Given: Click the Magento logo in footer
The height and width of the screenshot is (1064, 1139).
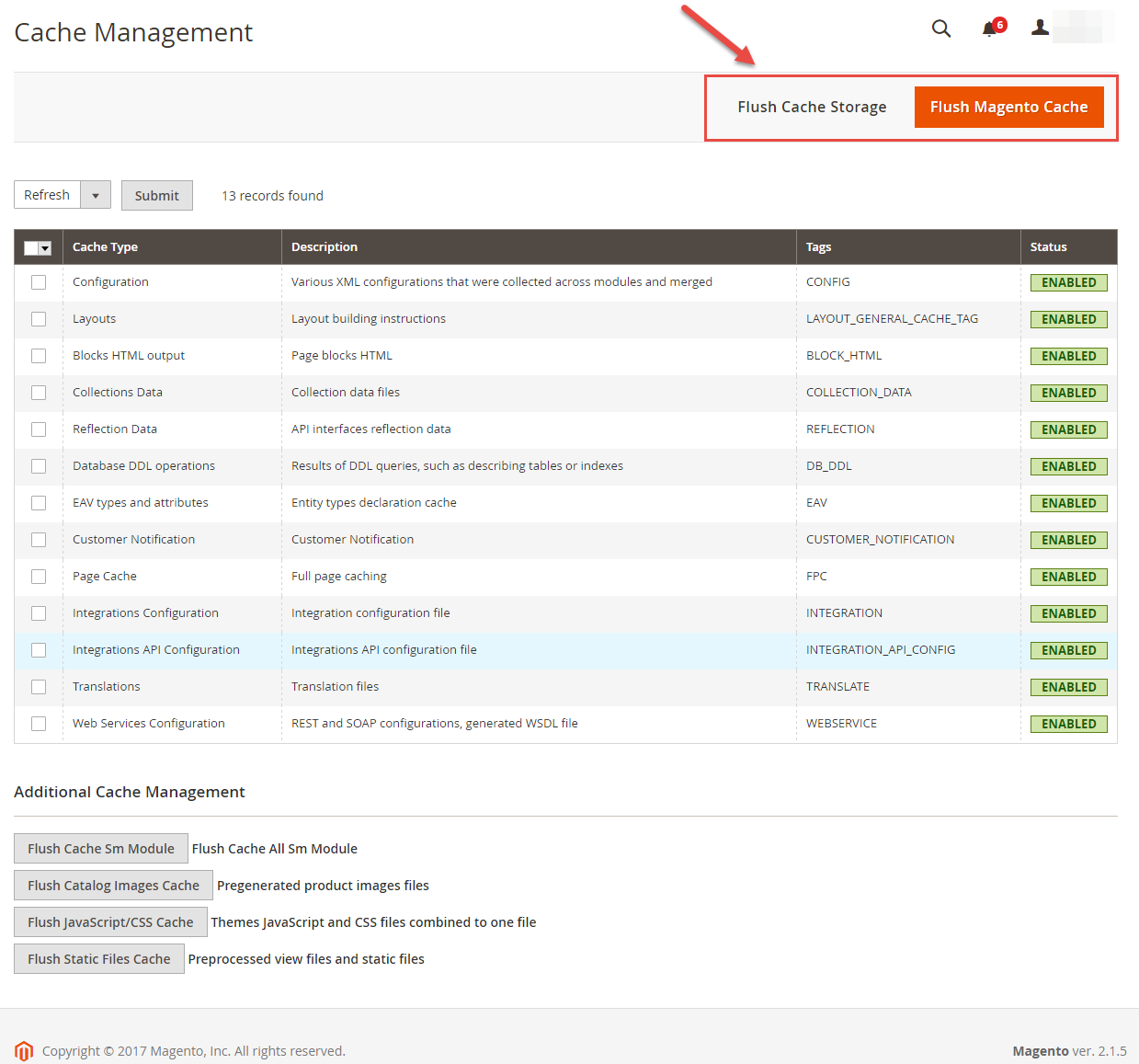Looking at the screenshot, I should pyautogui.click(x=24, y=1050).
